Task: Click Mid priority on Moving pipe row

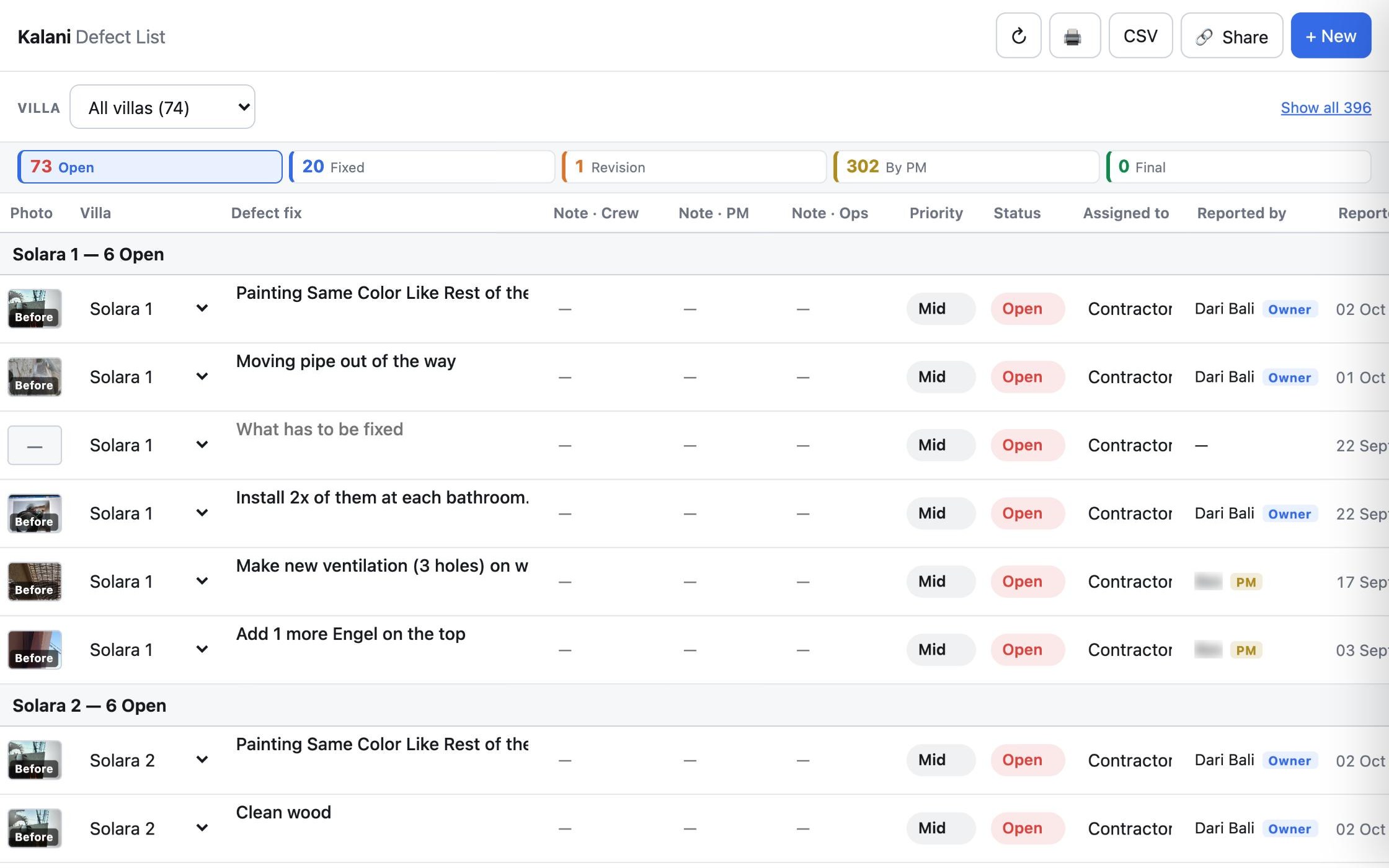Action: coord(941,377)
